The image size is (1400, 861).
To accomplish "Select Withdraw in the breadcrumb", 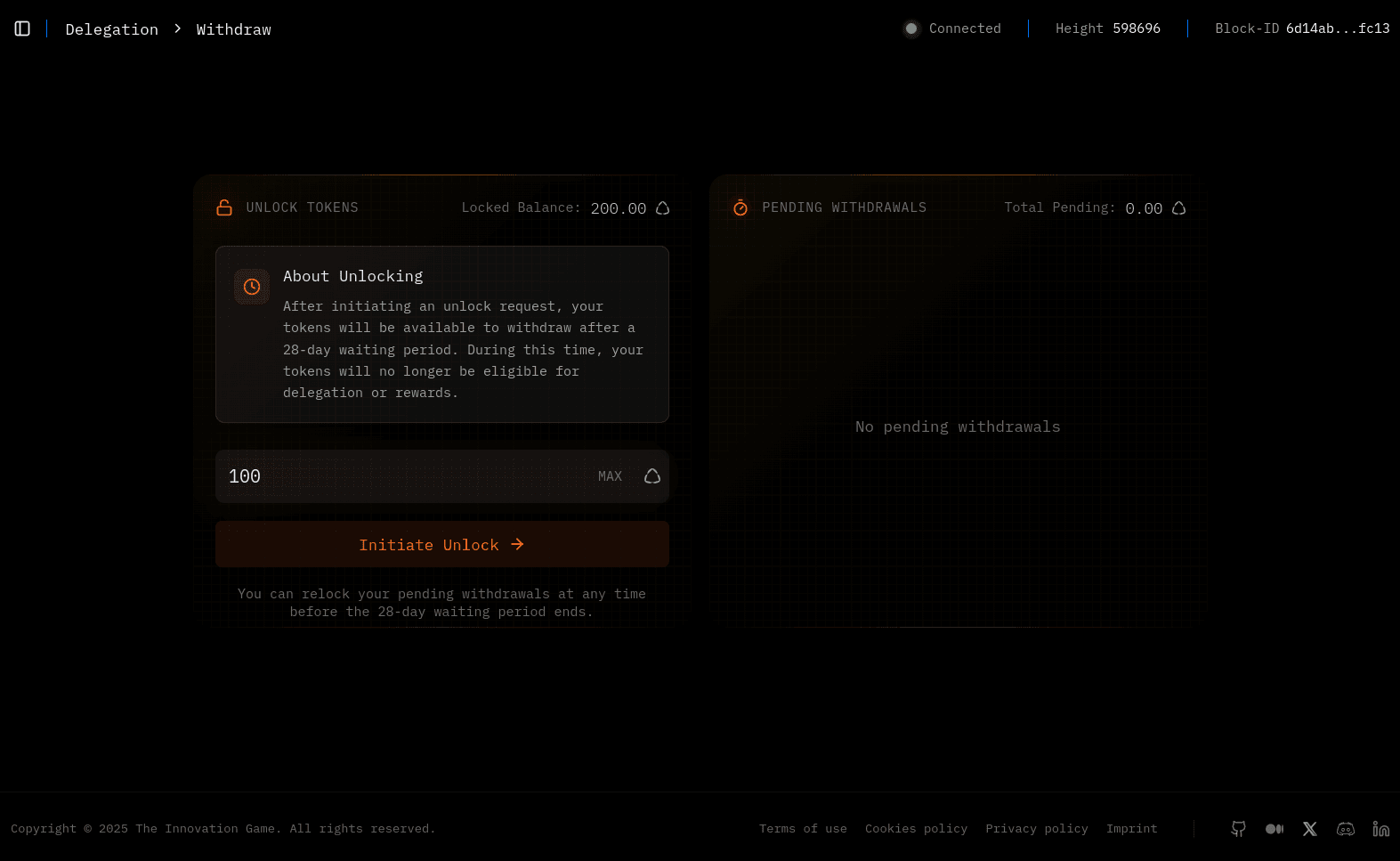I will pyautogui.click(x=233, y=29).
